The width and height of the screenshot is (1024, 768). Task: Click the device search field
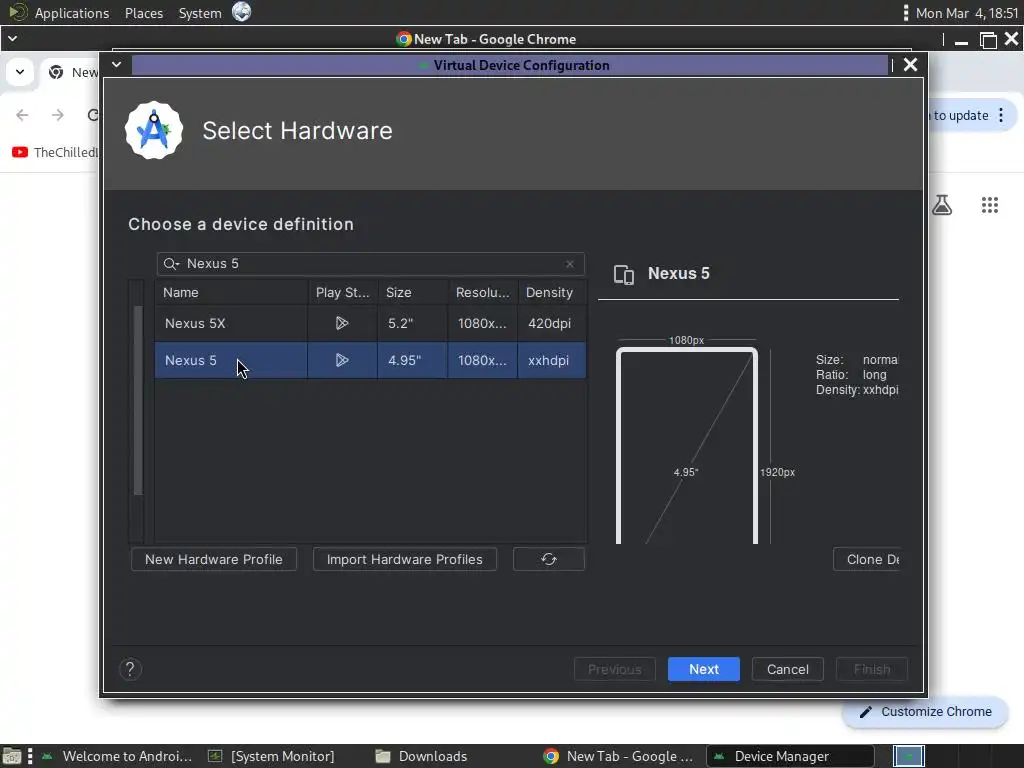[x=370, y=264]
